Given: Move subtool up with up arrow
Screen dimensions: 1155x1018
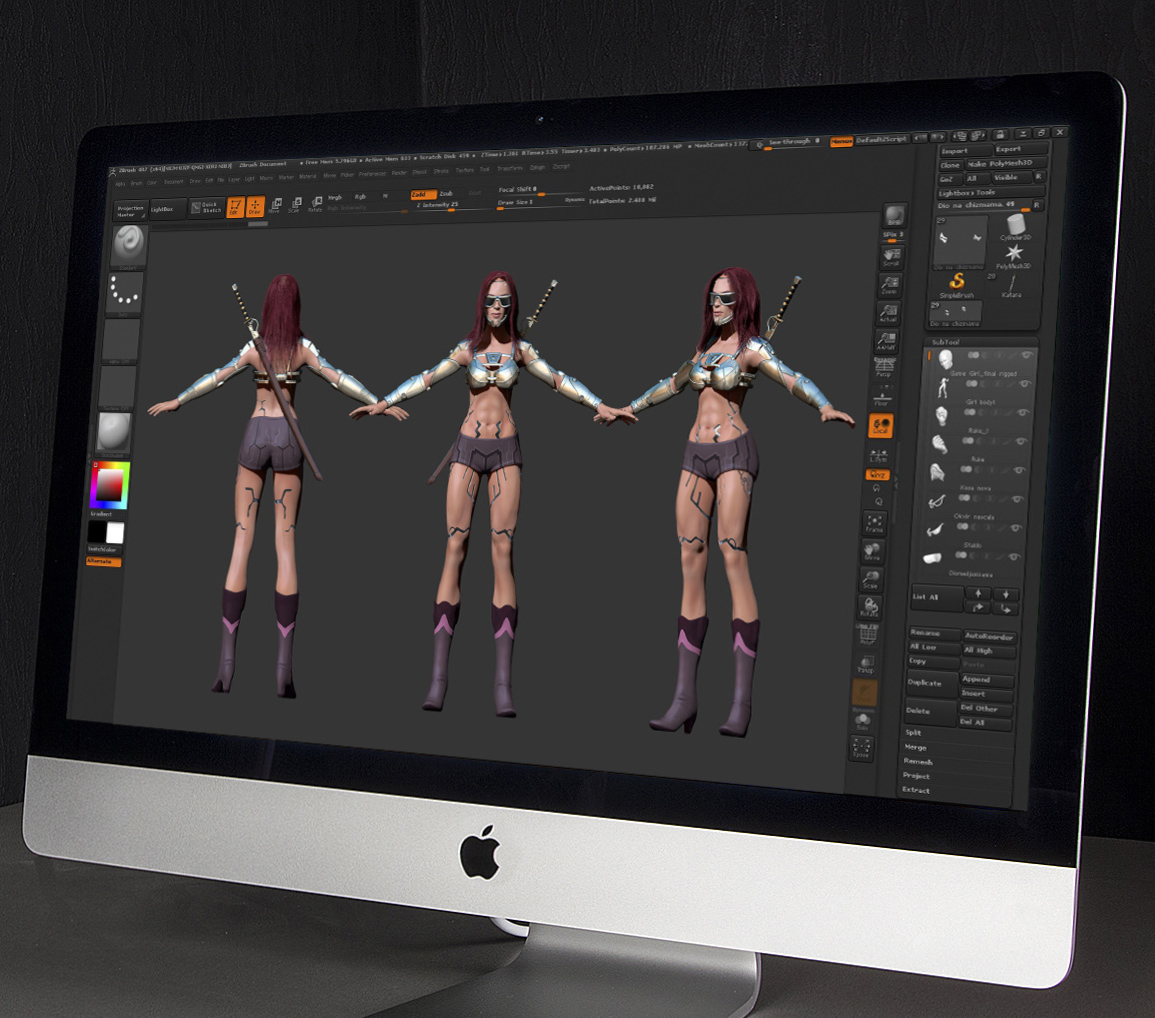Looking at the screenshot, I should 978,594.
